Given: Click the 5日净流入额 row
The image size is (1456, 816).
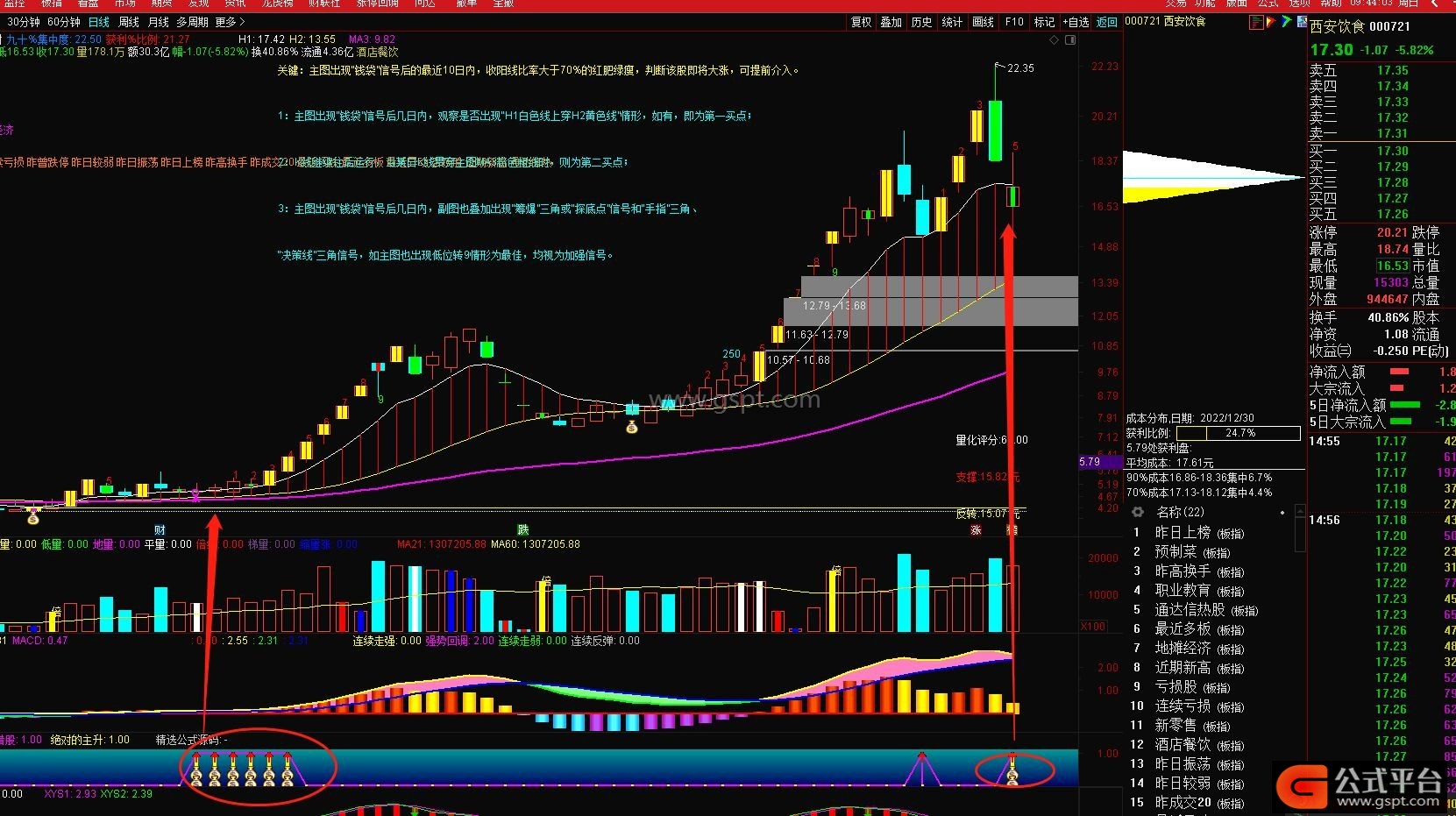Looking at the screenshot, I should 1381,405.
